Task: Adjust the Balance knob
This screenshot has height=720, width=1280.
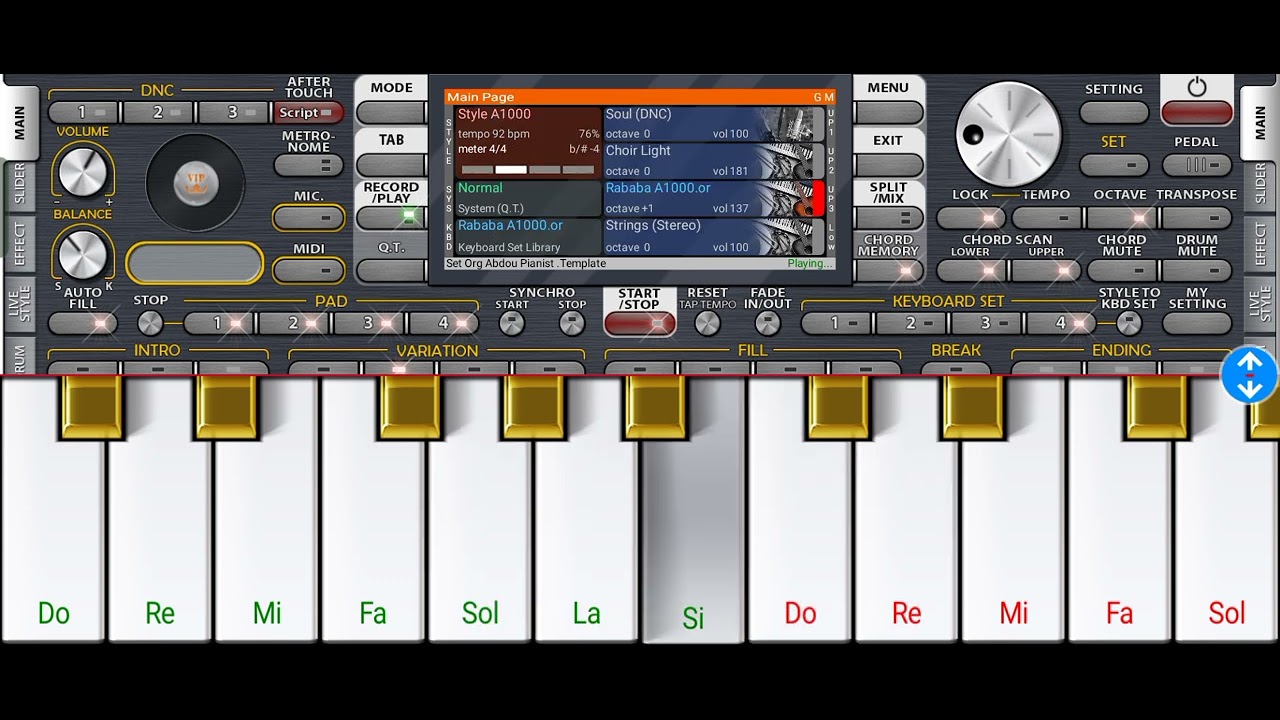Action: 83,254
